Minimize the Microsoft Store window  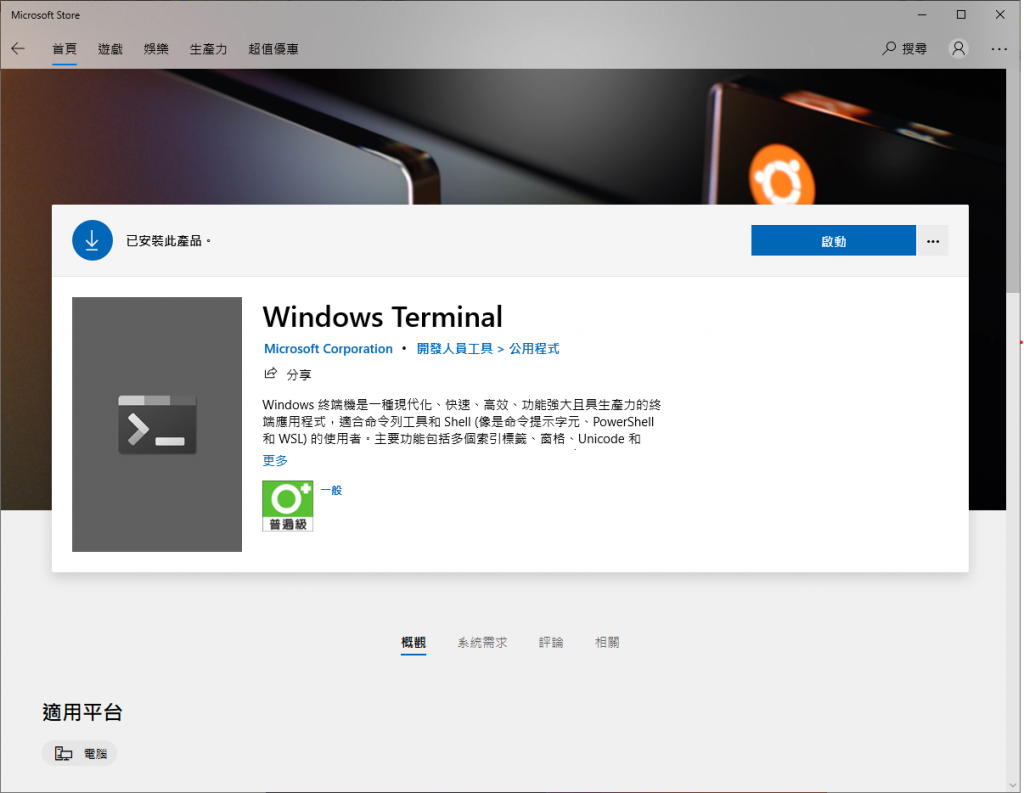pos(922,14)
